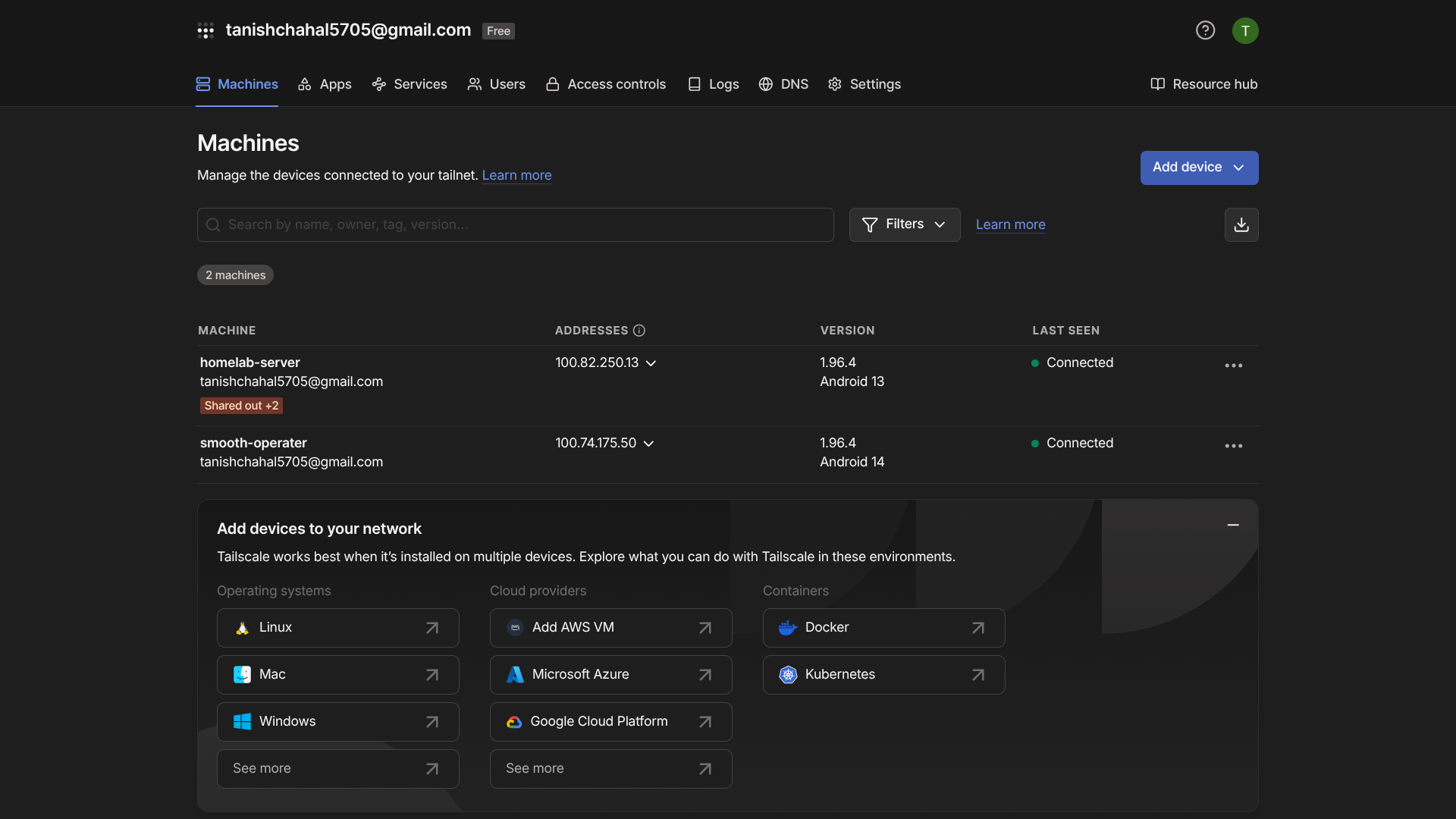
Task: Click the Shared out +2 badge
Action: pos(241,406)
